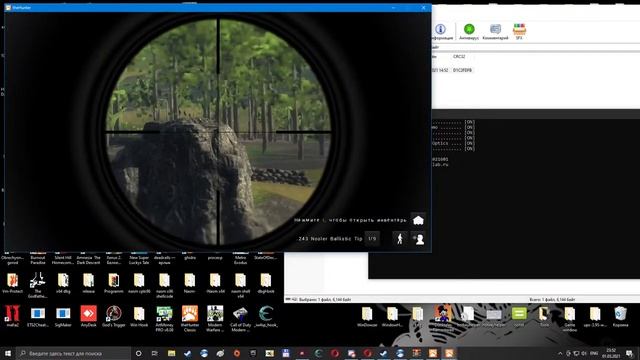Click the player profile icon in game HUD
This screenshot has height=360, width=640.
(x=418, y=239)
